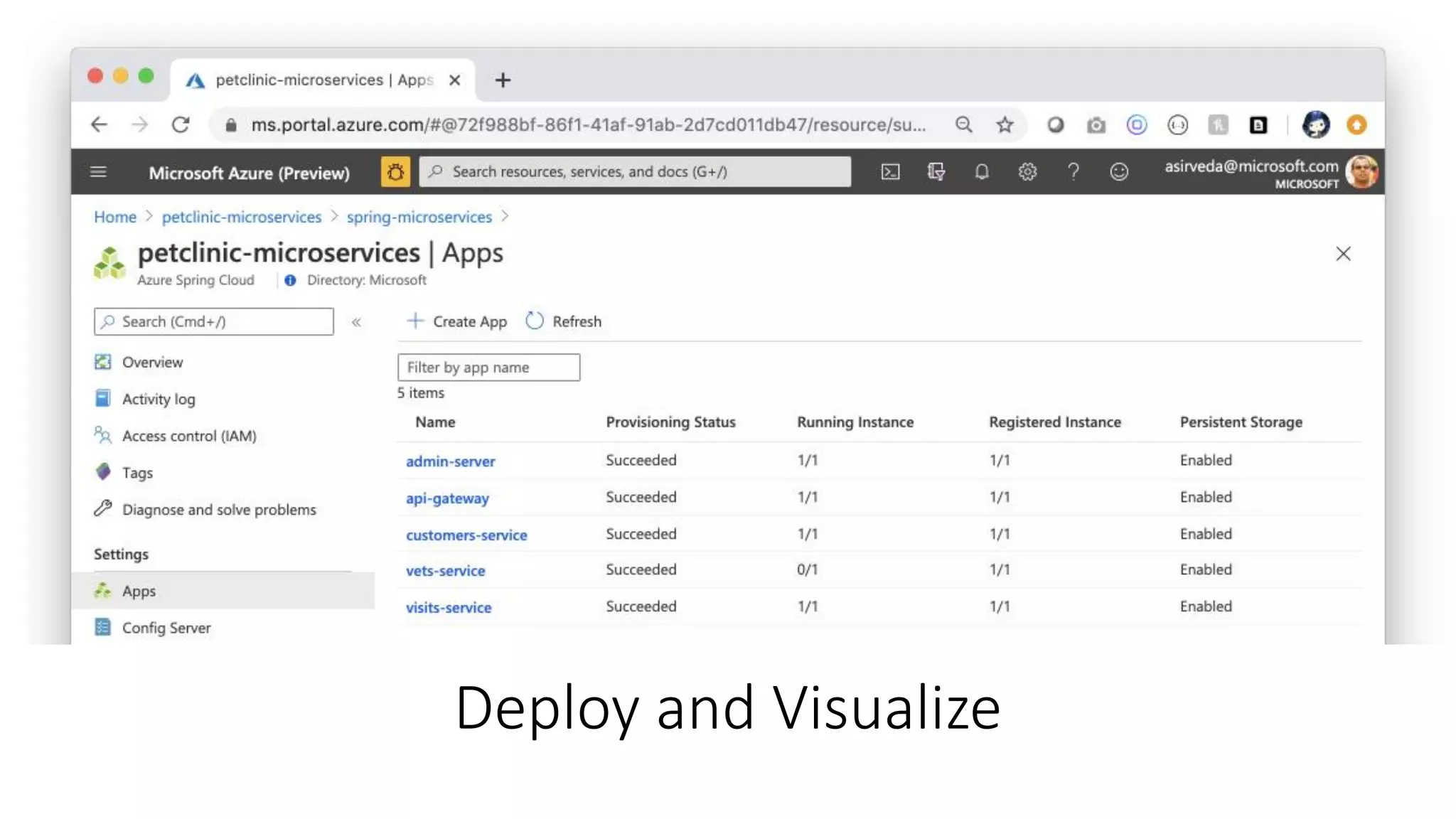This screenshot has height=819, width=1456.
Task: Open the asirveda@microsoft.com account menu
Action: tap(1270, 173)
